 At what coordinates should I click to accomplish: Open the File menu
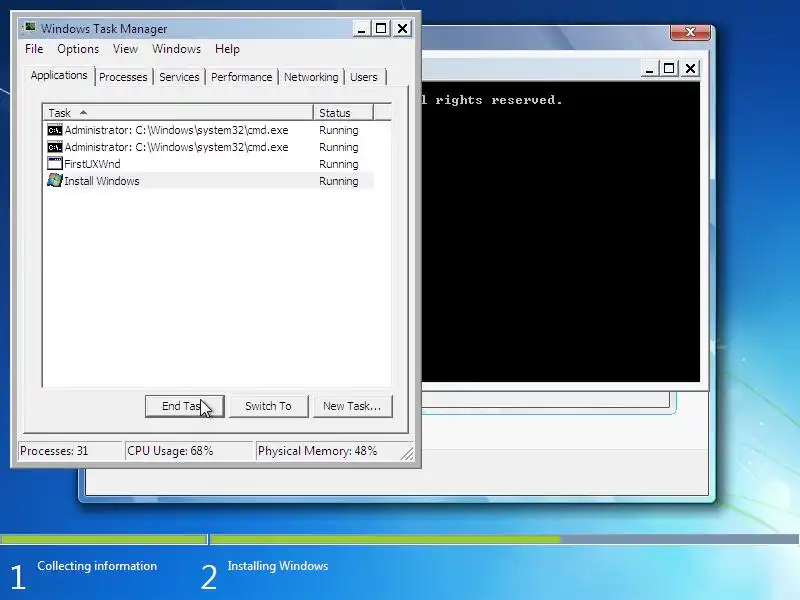34,49
